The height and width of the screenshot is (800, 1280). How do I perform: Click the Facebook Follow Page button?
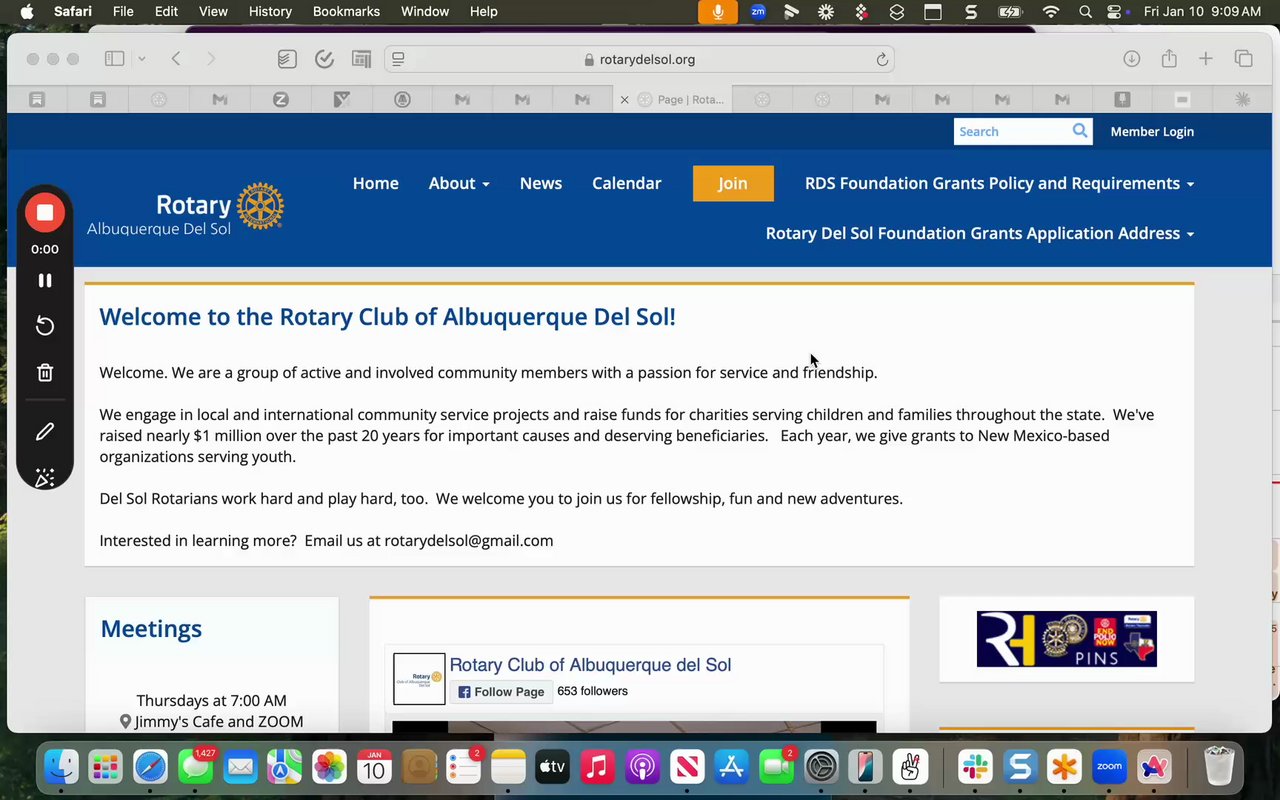[x=502, y=691]
